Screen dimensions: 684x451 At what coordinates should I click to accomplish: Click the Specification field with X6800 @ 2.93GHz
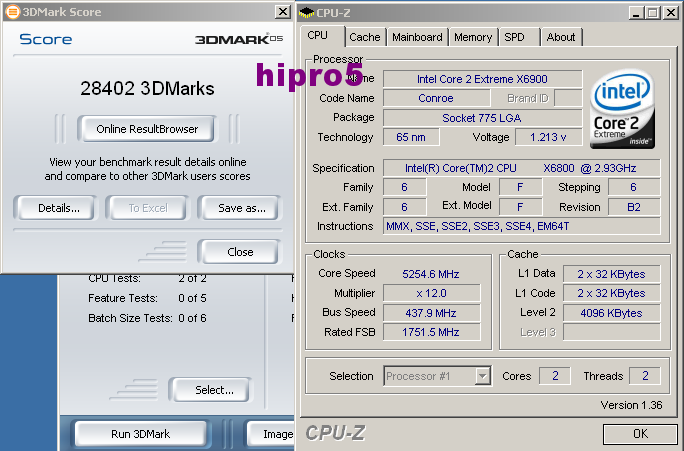(x=521, y=168)
